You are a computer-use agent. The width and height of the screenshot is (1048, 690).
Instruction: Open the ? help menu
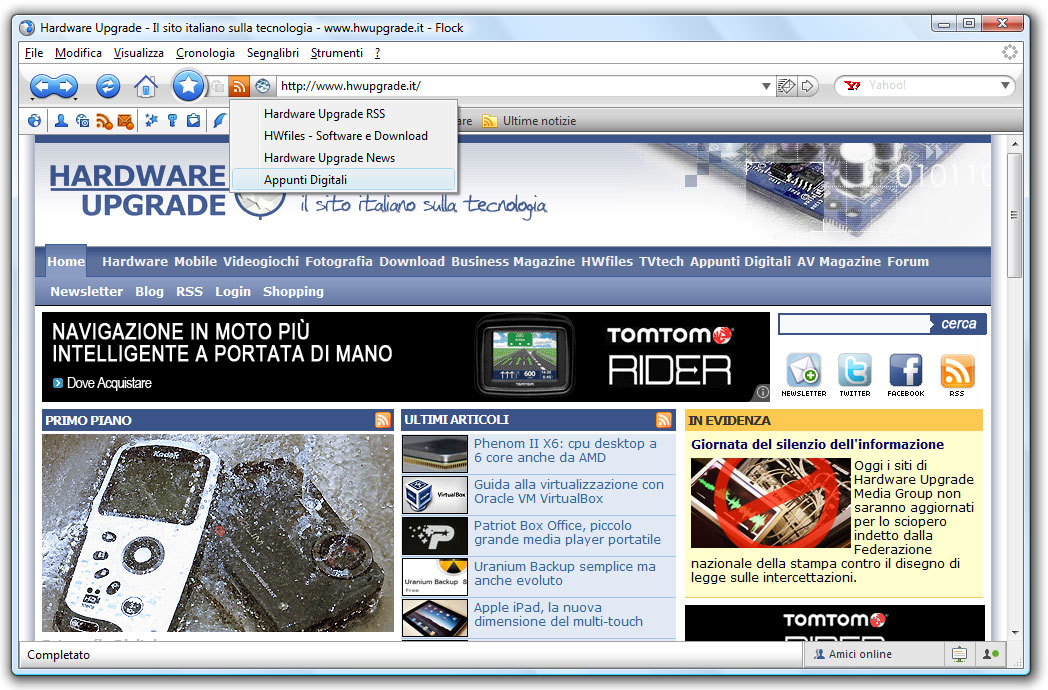coord(378,53)
